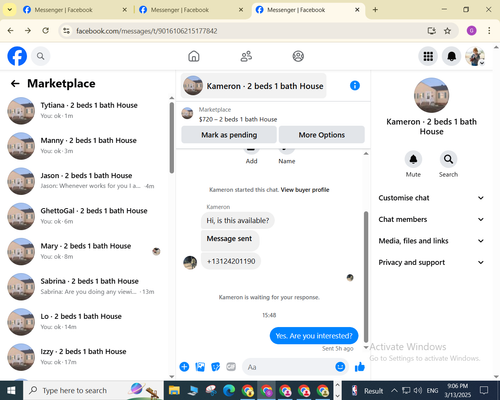The image size is (500, 400).
Task: Go back from the Marketplace chat list
Action: 15,83
